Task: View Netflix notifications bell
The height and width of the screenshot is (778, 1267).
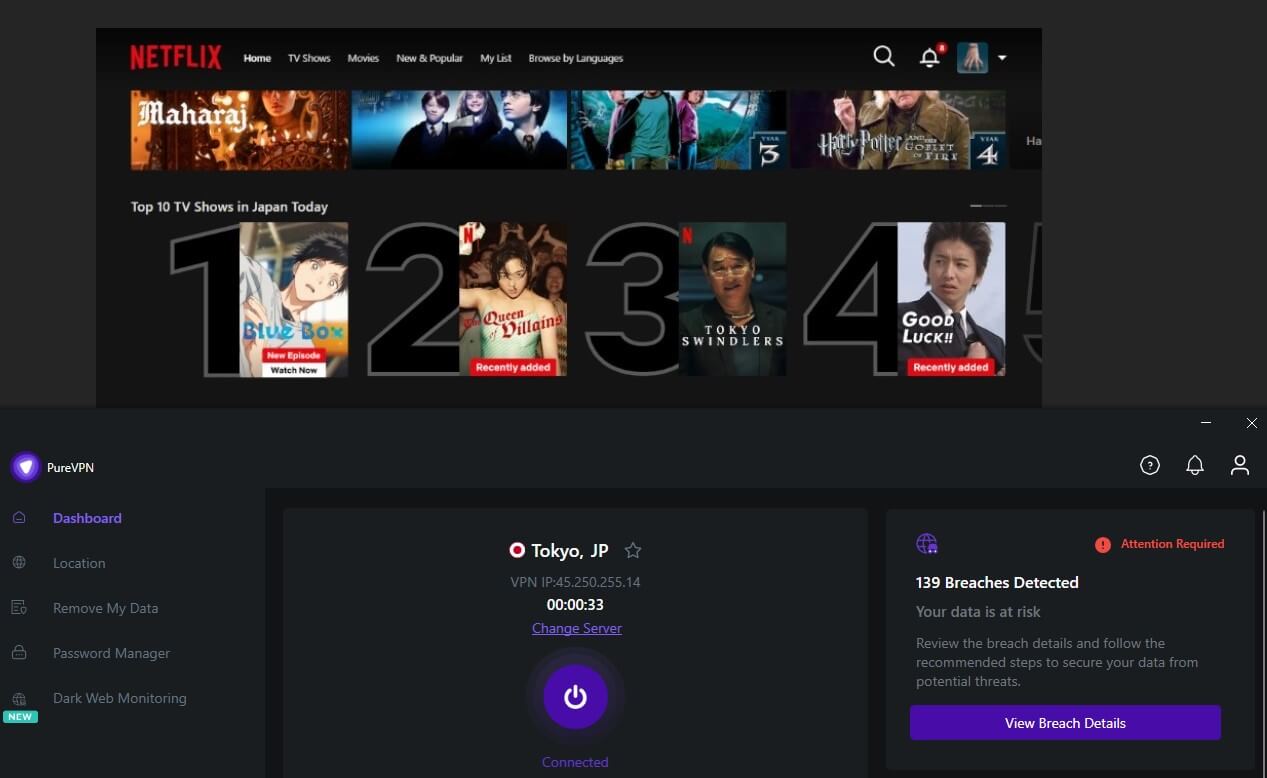Action: click(929, 58)
